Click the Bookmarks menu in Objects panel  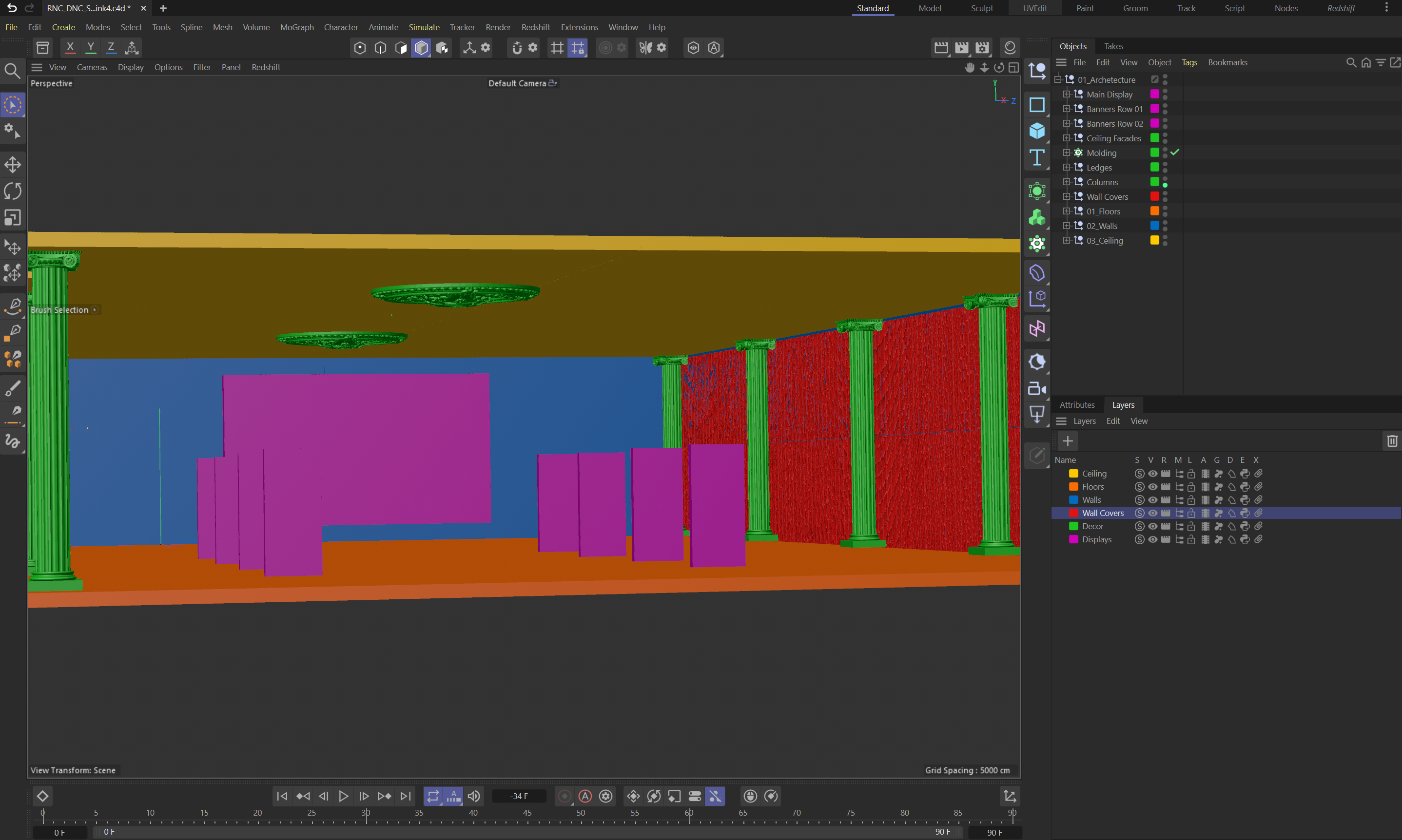[1227, 62]
